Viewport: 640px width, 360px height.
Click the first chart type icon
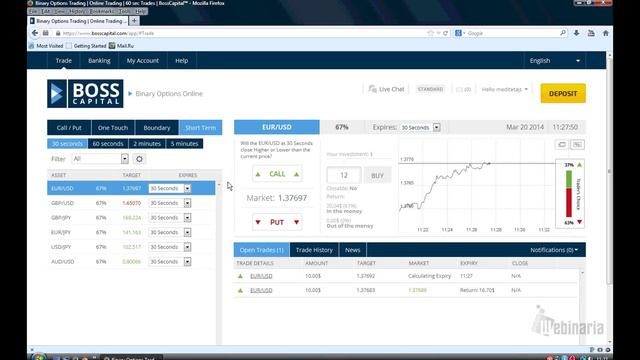[x=562, y=144]
